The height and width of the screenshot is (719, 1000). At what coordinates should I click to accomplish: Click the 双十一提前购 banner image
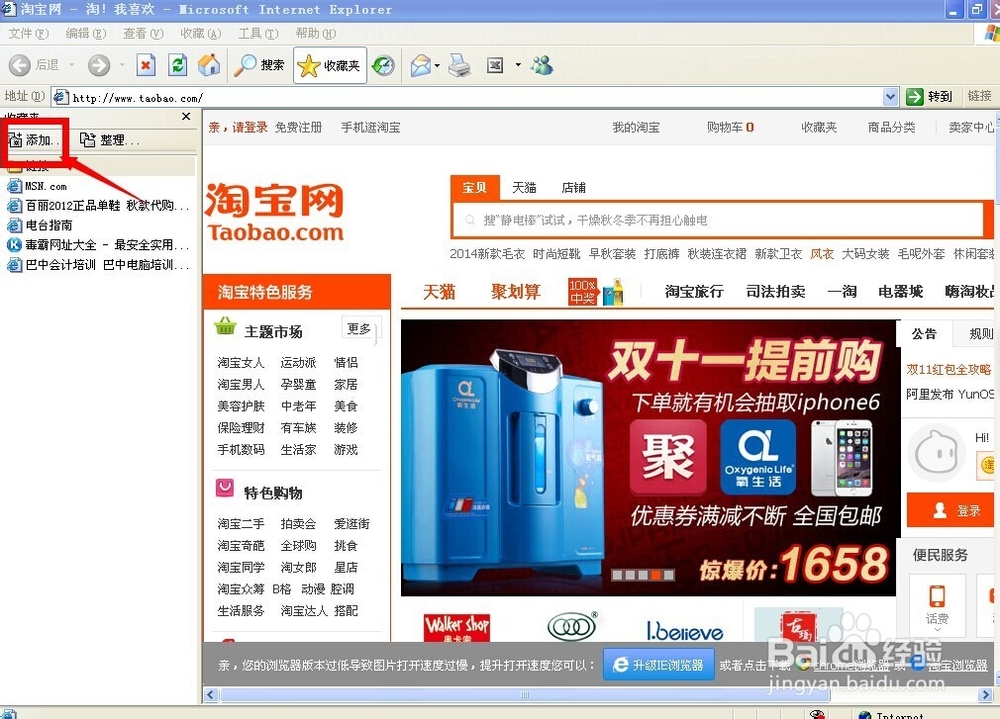click(x=648, y=457)
